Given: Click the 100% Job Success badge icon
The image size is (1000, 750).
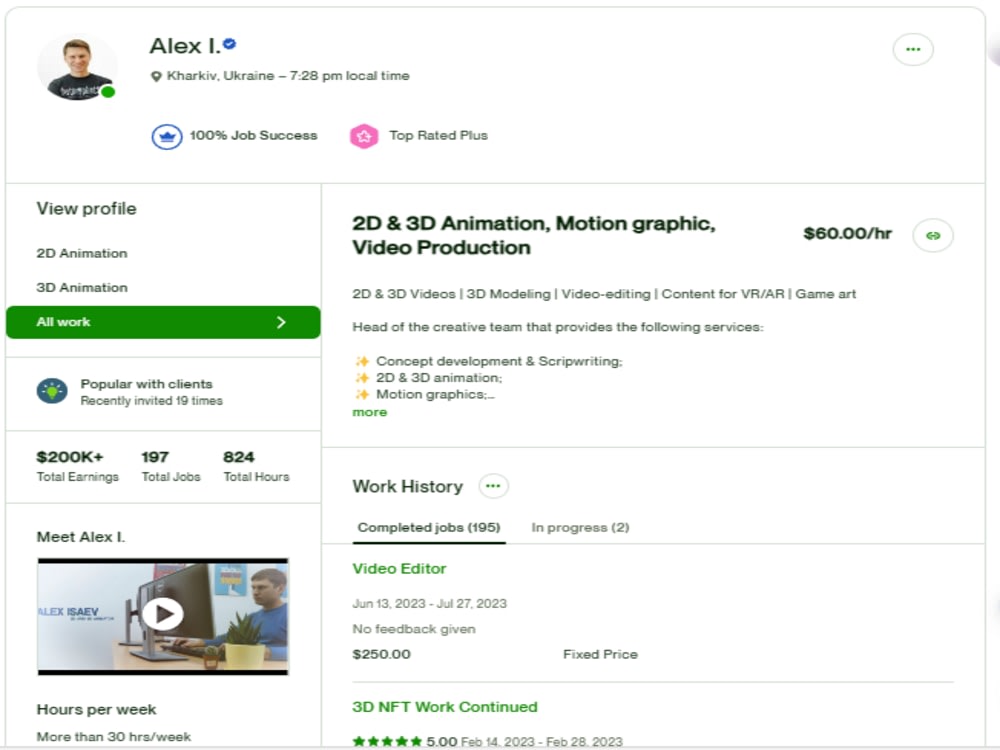Looking at the screenshot, I should coord(166,135).
